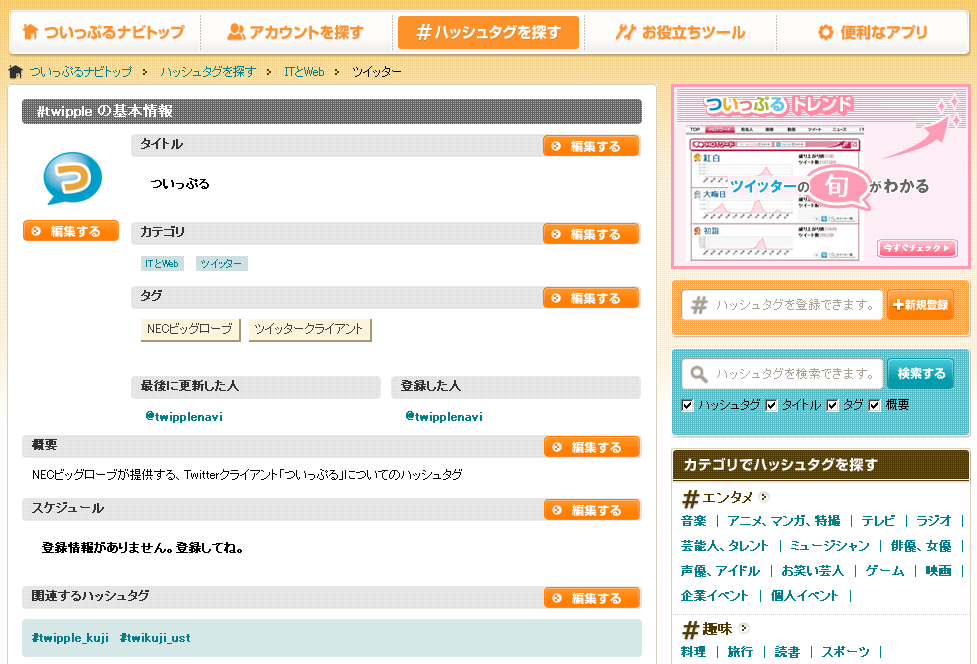Image resolution: width=977 pixels, height=664 pixels.
Task: Open ついっぷるナビトップ tab in navigation bar
Action: click(104, 32)
